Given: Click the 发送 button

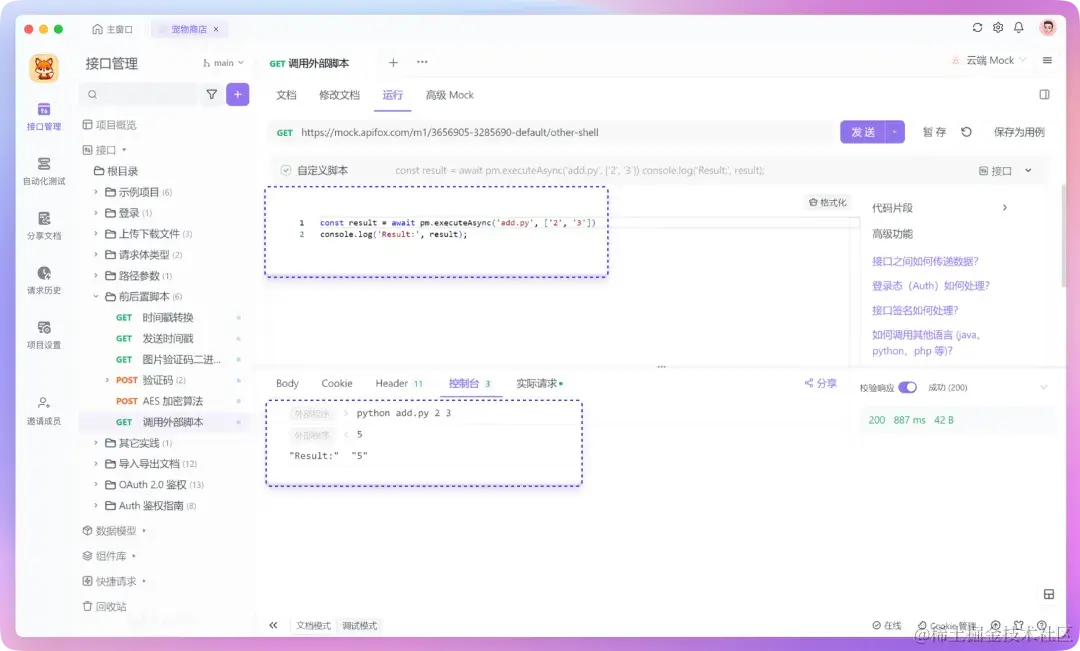Looking at the screenshot, I should 862,131.
